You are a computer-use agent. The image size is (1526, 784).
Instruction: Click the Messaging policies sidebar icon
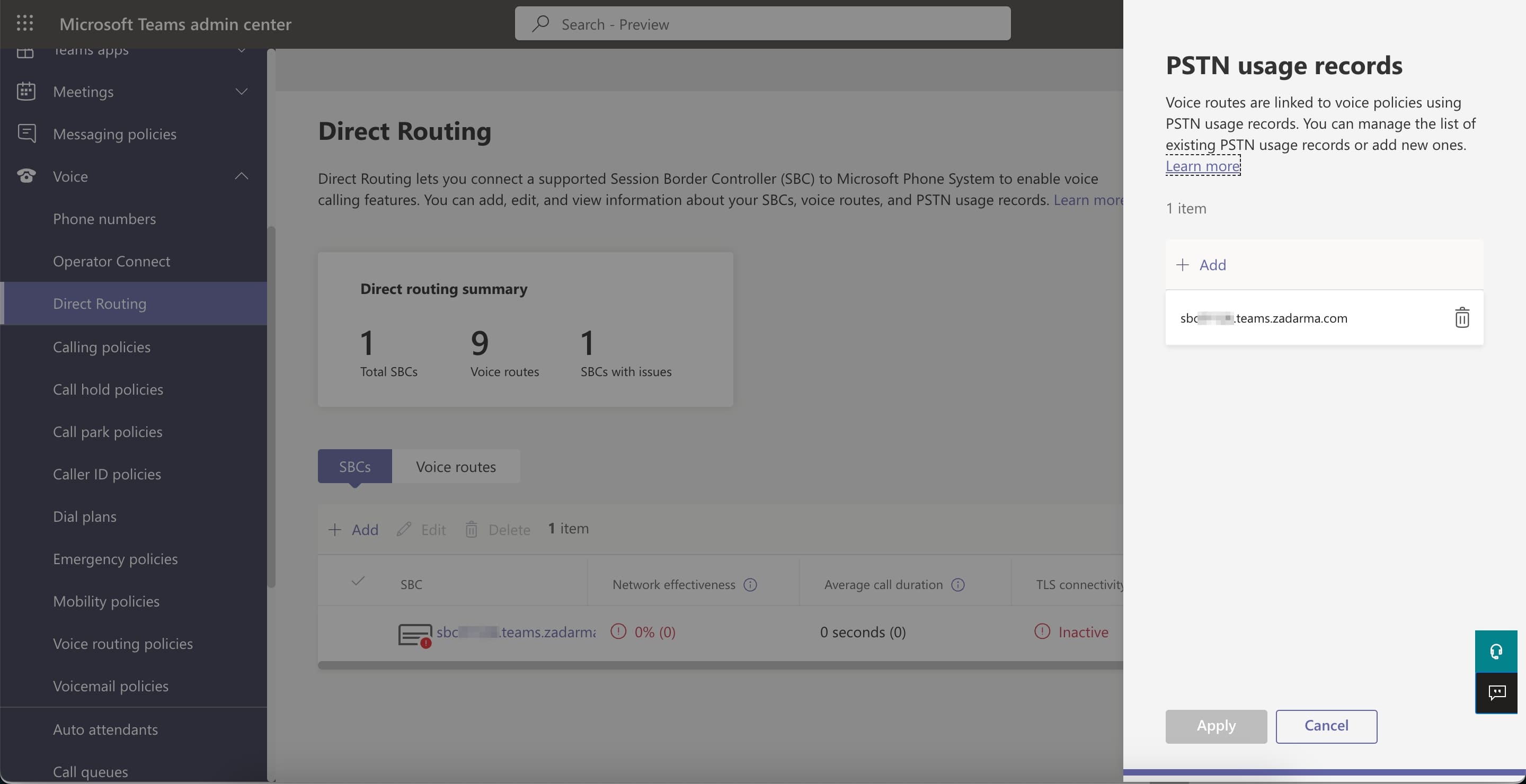[26, 134]
